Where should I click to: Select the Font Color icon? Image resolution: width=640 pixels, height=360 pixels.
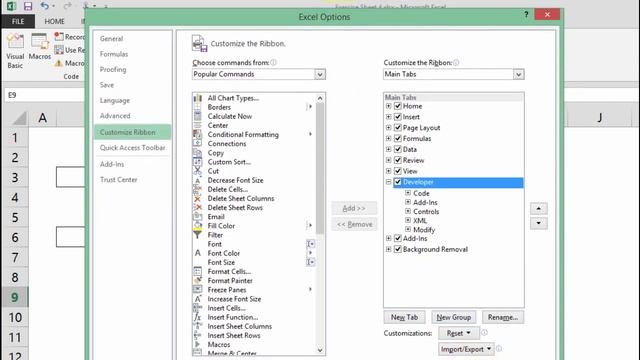pos(198,253)
